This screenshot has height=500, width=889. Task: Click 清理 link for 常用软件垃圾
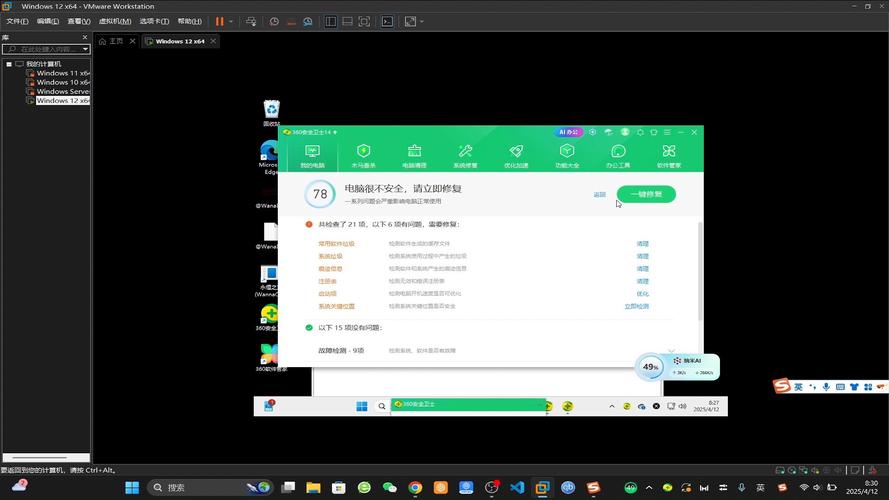(x=643, y=243)
